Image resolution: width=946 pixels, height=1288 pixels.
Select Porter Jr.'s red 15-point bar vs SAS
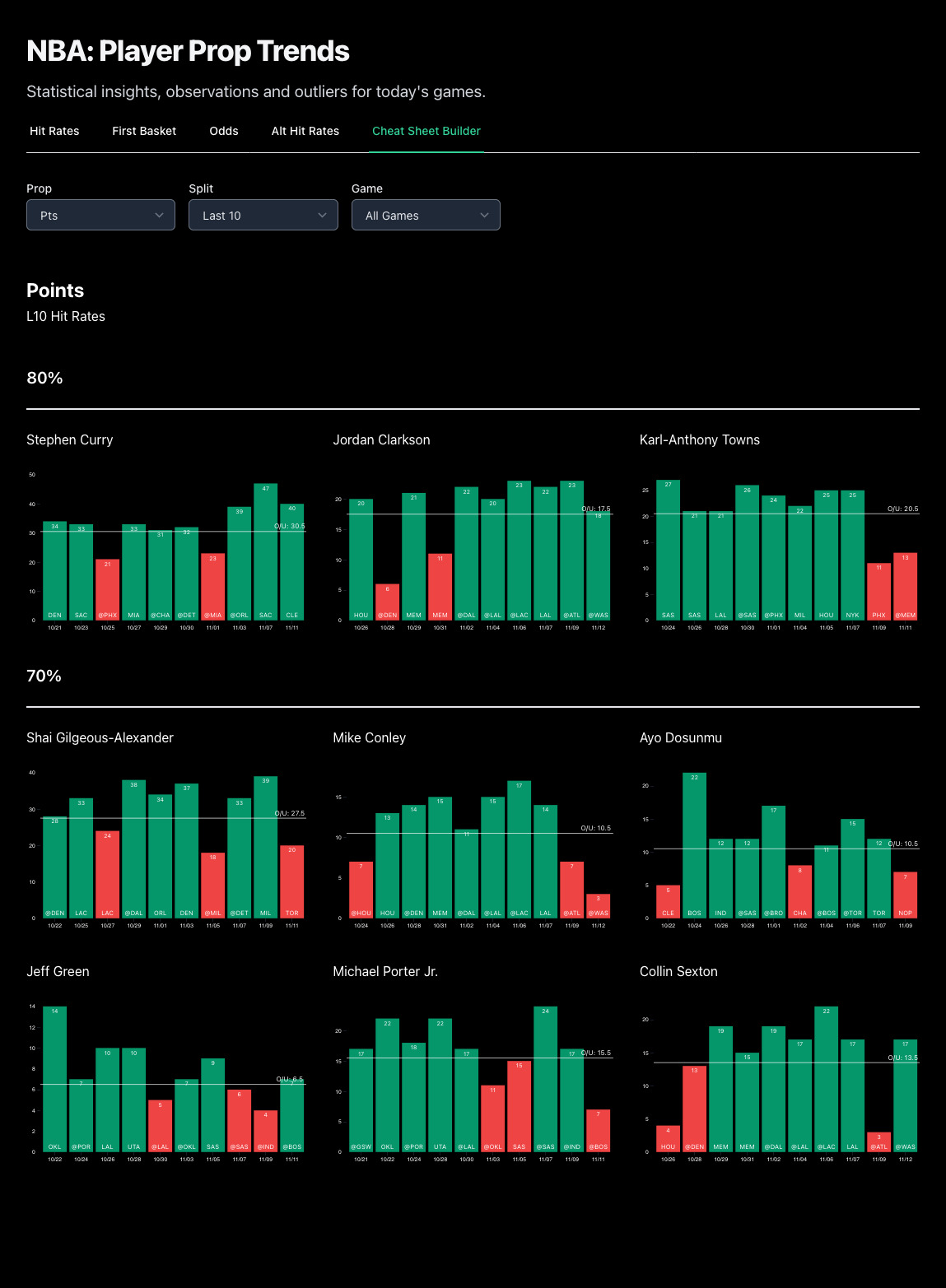[x=520, y=1107]
